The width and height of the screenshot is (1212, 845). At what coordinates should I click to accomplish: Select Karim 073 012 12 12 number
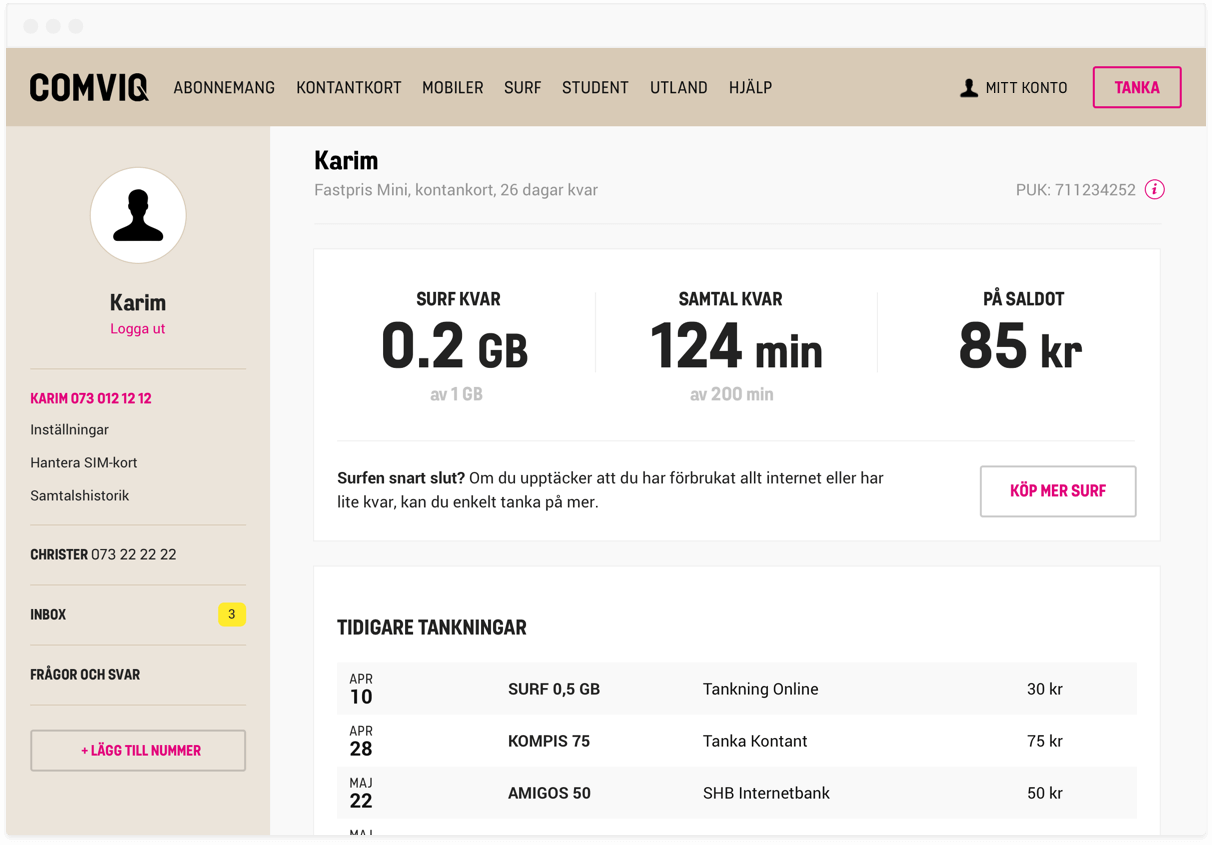tap(91, 398)
